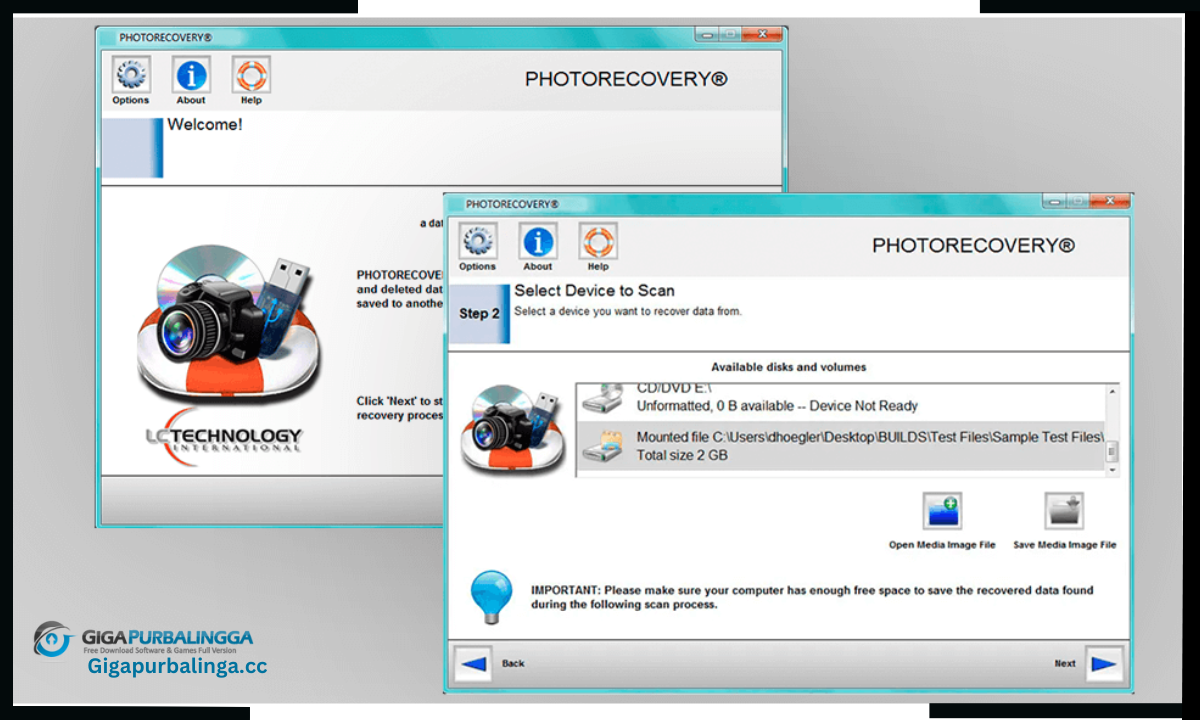Click the Gigapurbalinga.cc link text

177,666
